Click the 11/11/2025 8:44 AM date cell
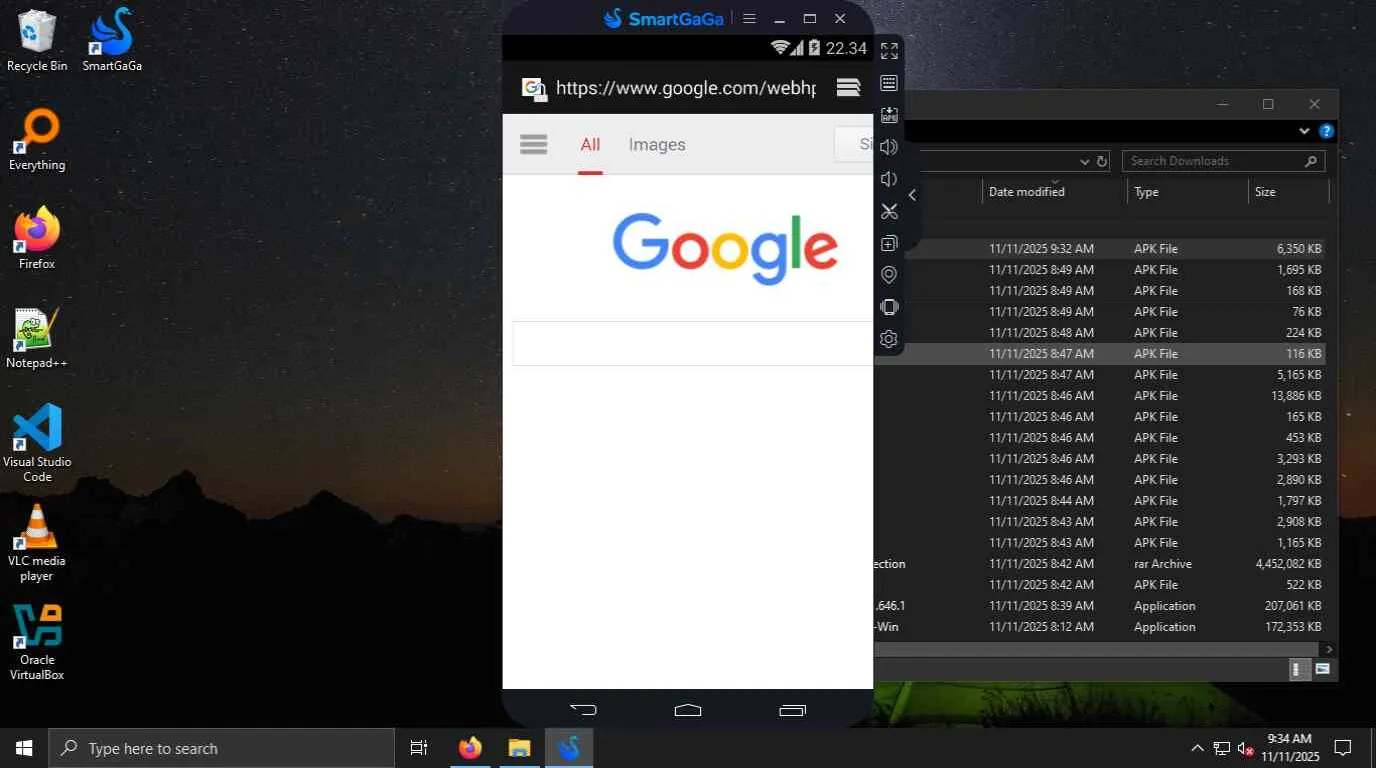The height and width of the screenshot is (768, 1376). (x=1041, y=501)
